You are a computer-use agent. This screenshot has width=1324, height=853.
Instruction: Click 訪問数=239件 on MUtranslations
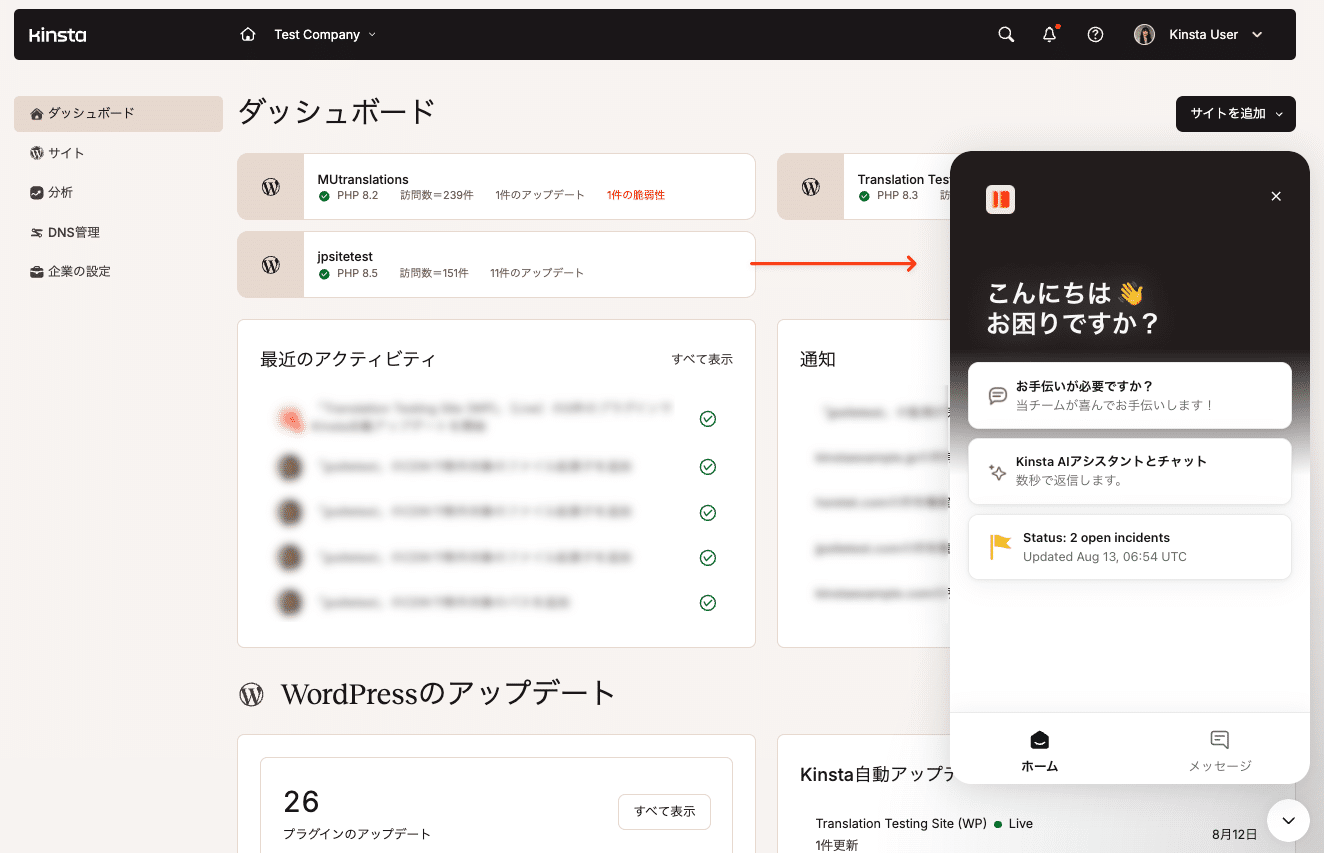pos(437,196)
